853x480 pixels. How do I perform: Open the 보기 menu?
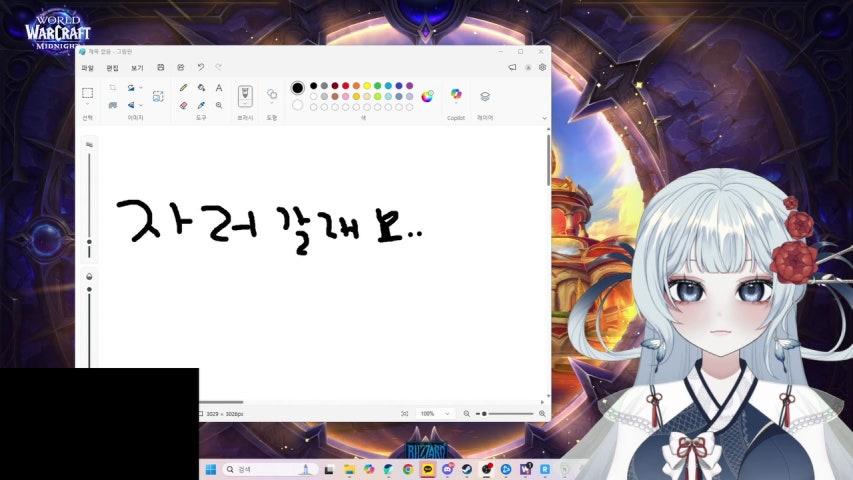[137, 68]
